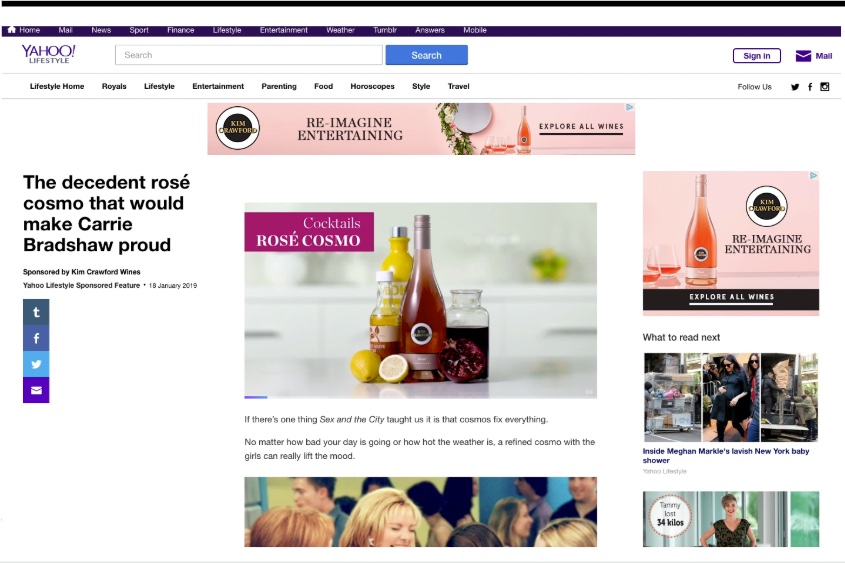The width and height of the screenshot is (845, 563).
Task: Go to Lifestyle Home section
Action: click(57, 86)
